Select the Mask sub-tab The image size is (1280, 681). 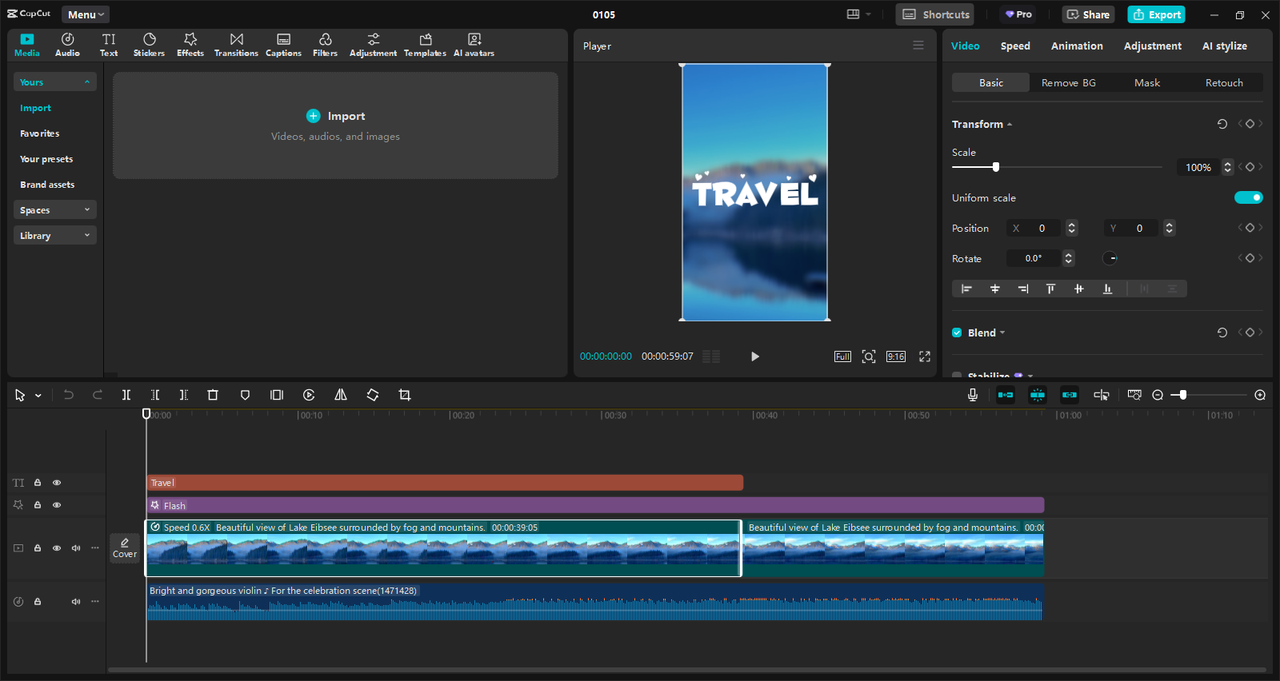[1147, 83]
